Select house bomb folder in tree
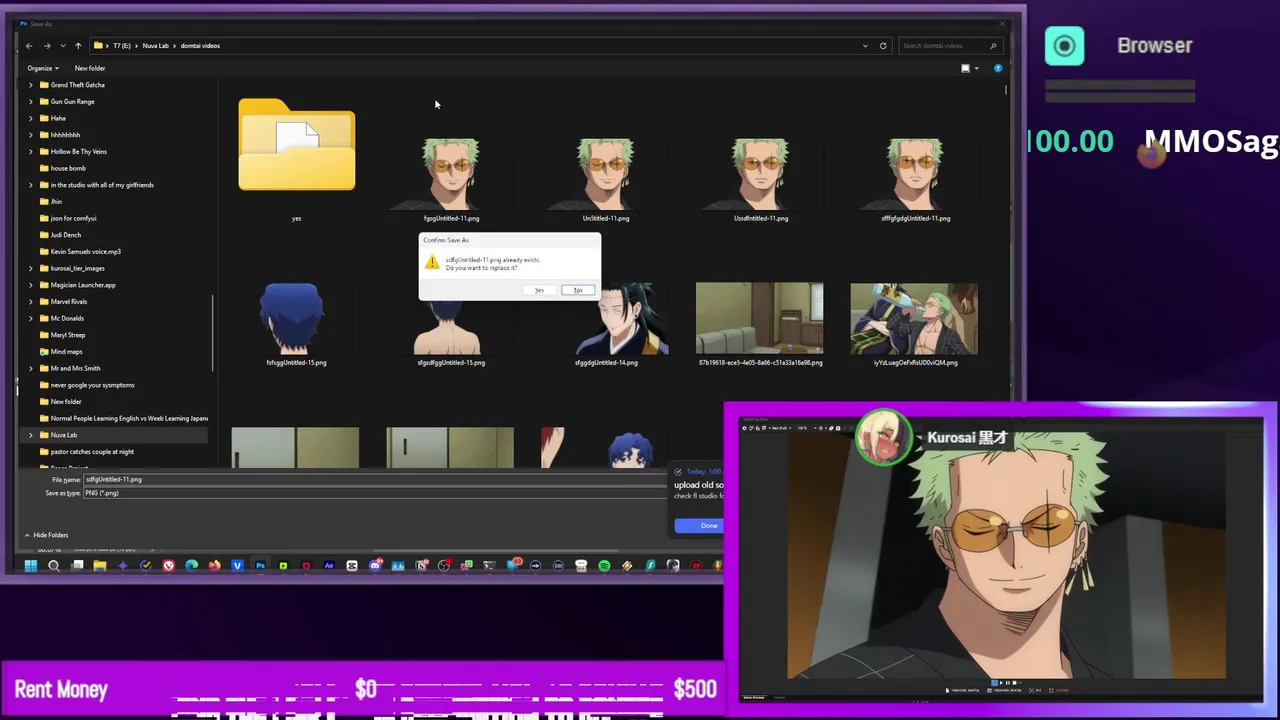1280x720 pixels. [68, 168]
